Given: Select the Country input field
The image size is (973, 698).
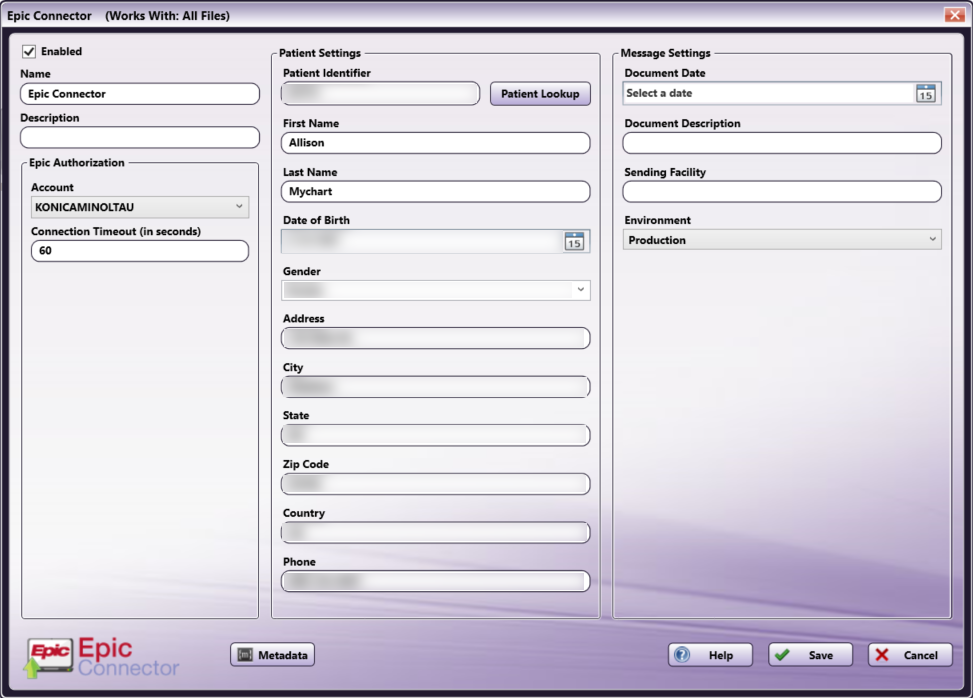Looking at the screenshot, I should [436, 532].
